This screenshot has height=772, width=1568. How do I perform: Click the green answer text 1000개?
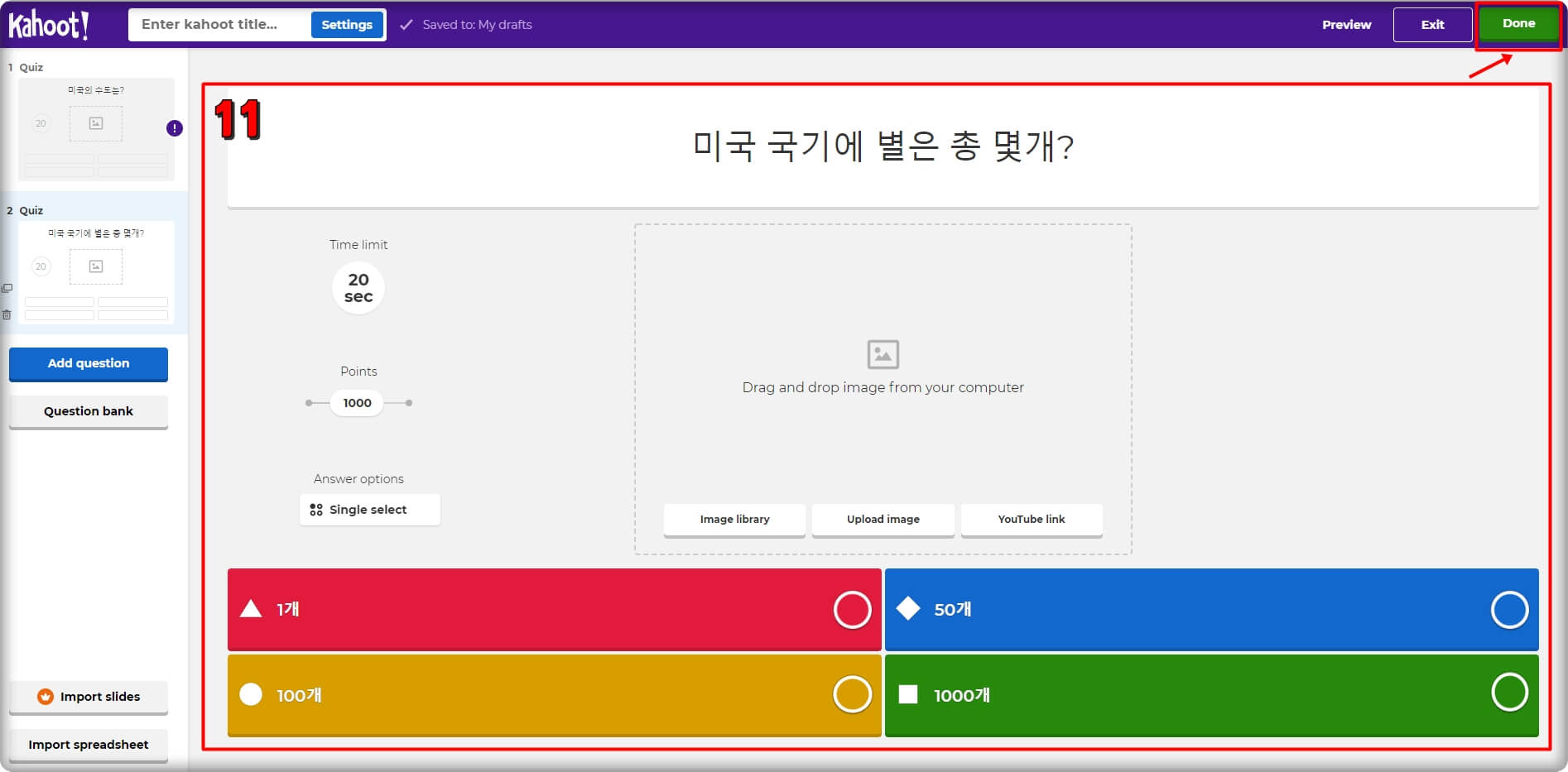[962, 696]
